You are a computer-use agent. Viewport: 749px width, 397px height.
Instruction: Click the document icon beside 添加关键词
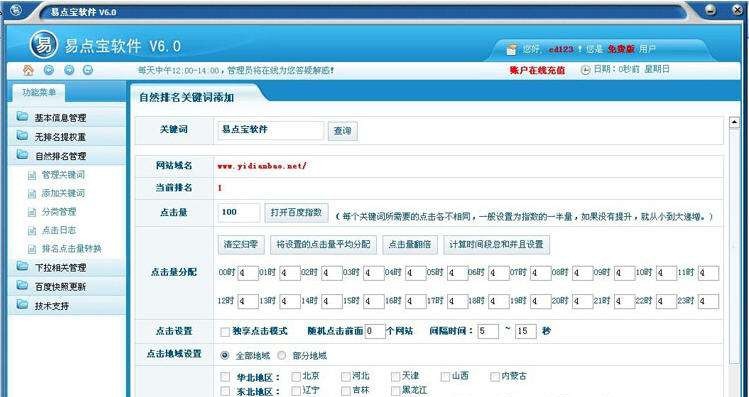coord(32,194)
